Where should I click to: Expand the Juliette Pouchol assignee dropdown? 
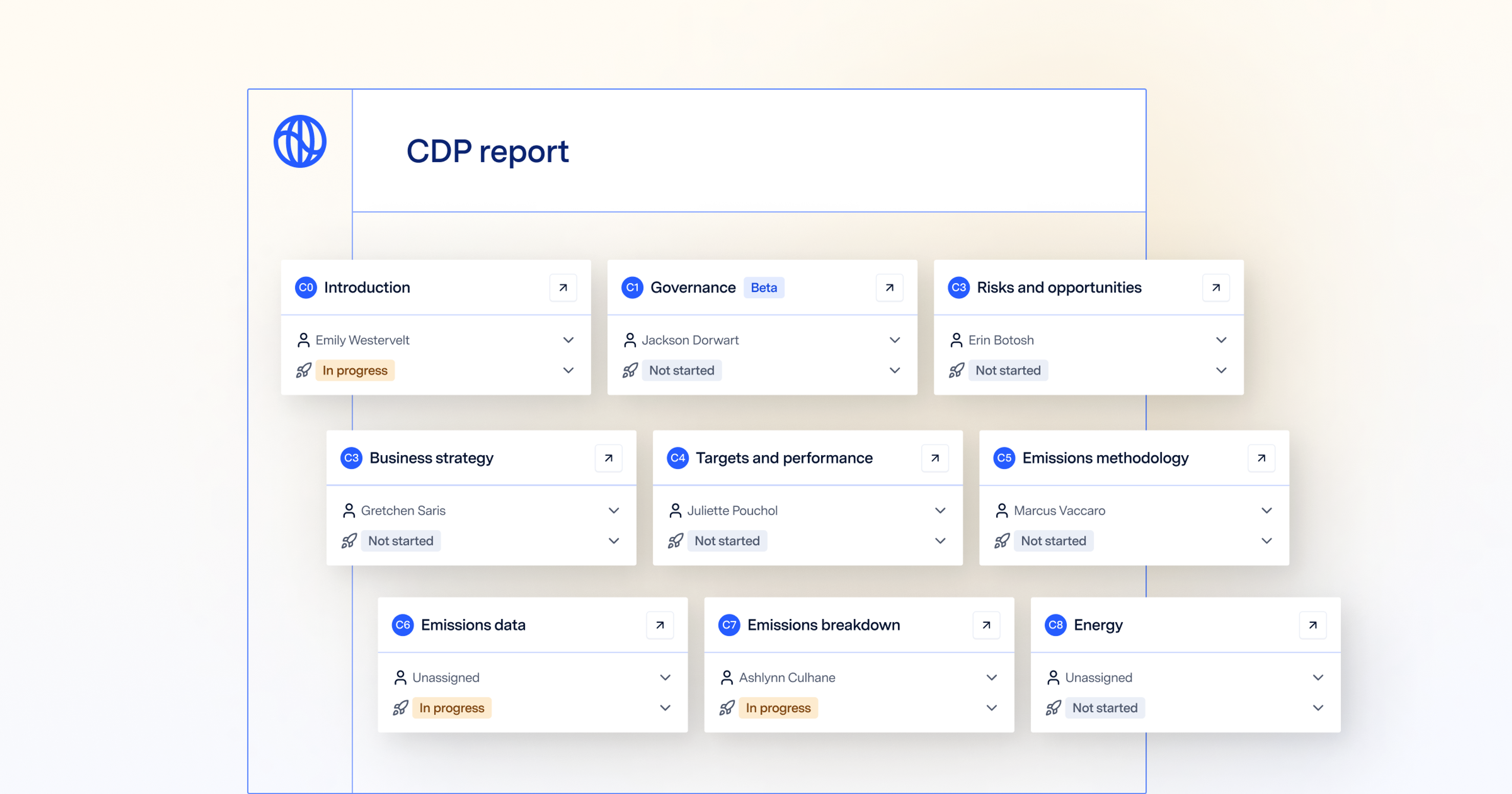tap(940, 510)
